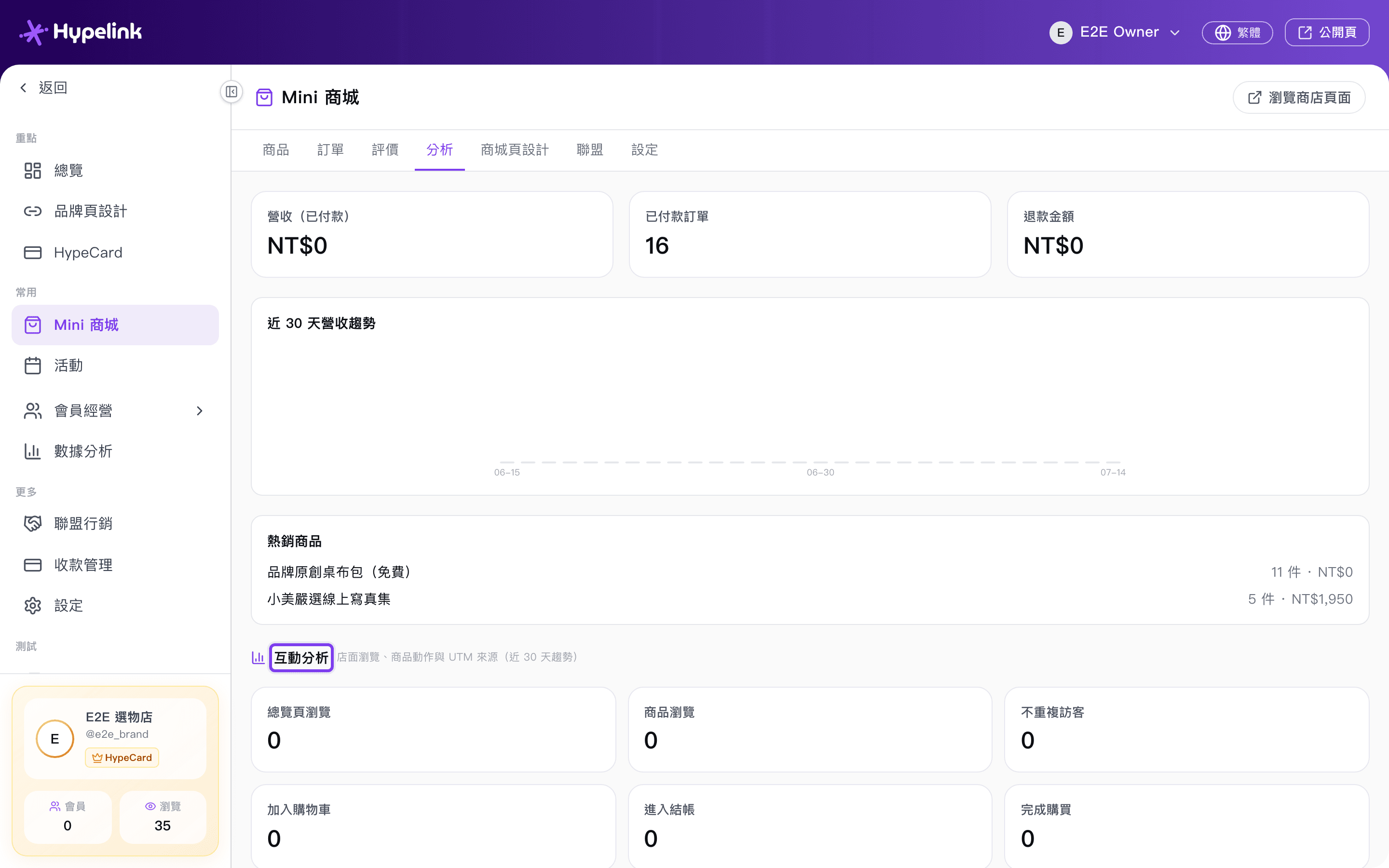Open 品牌頁設計 in the sidebar
The height and width of the screenshot is (868, 1389).
pyautogui.click(x=115, y=211)
